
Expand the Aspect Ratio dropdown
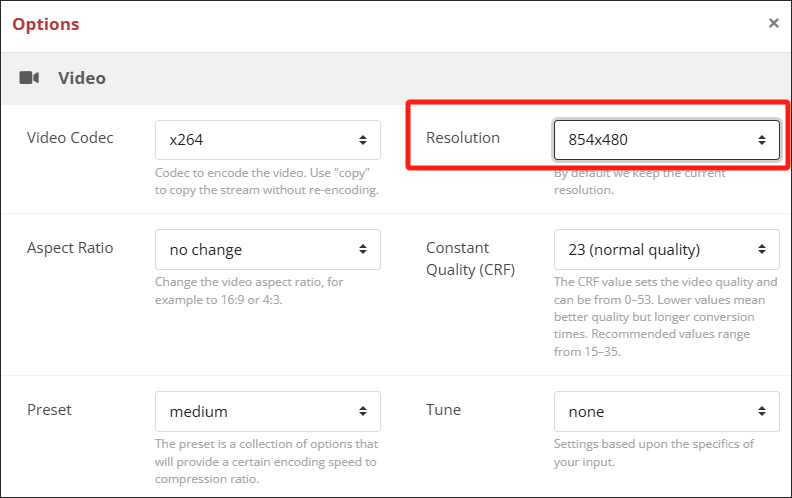[268, 249]
